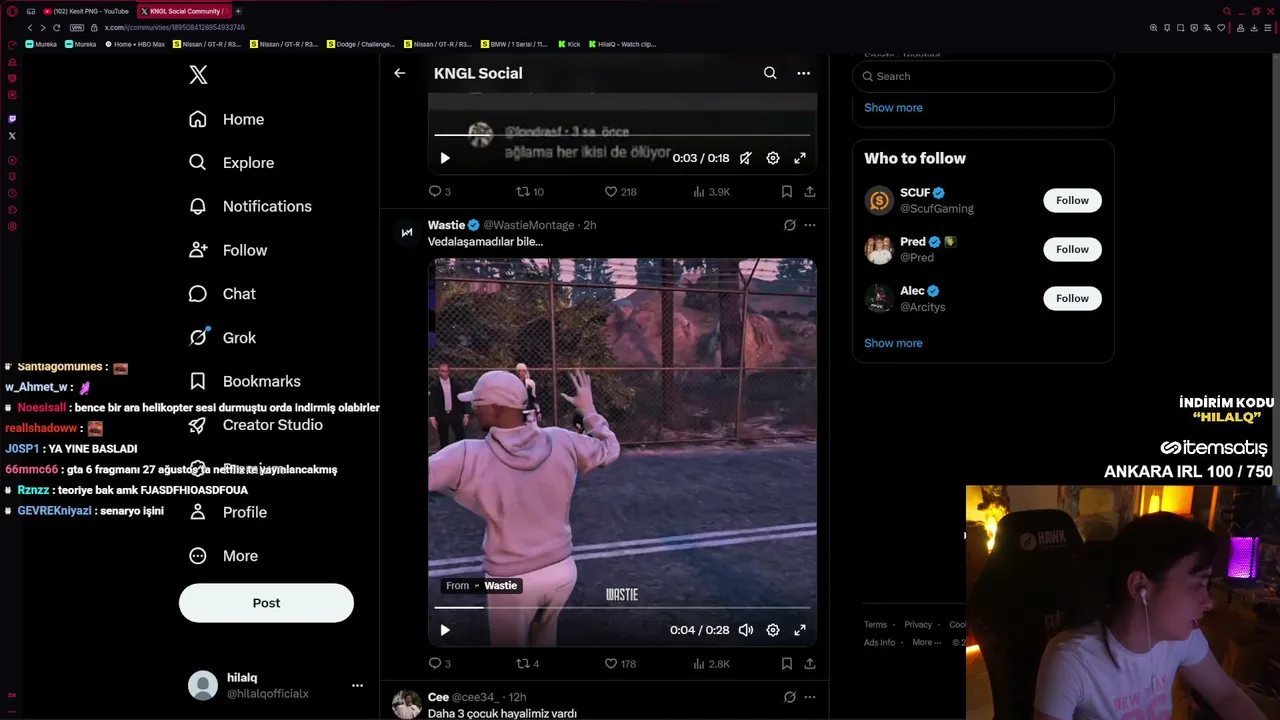Click the Post button
Screen dimensions: 1280x720
[266, 603]
